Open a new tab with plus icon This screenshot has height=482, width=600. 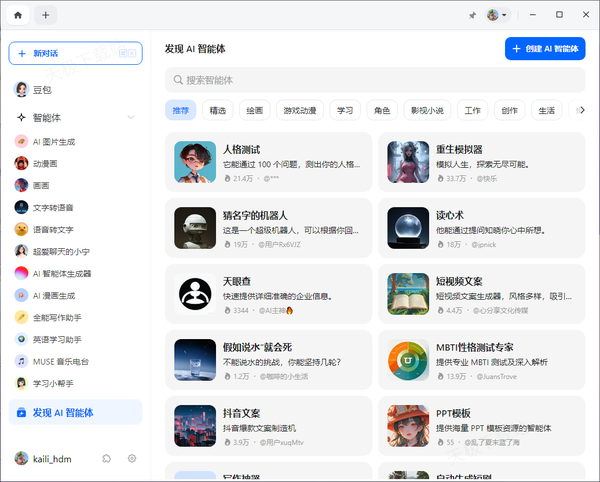pos(46,15)
